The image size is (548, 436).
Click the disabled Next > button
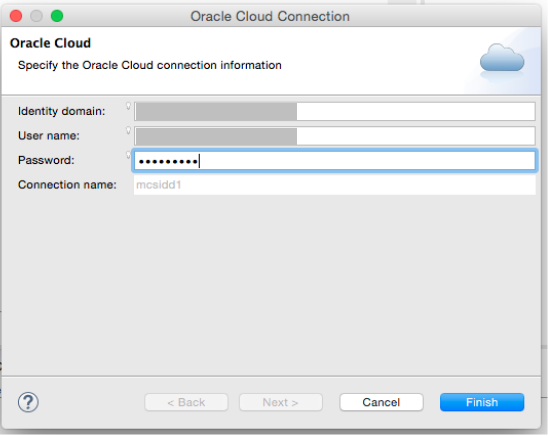pos(281,402)
